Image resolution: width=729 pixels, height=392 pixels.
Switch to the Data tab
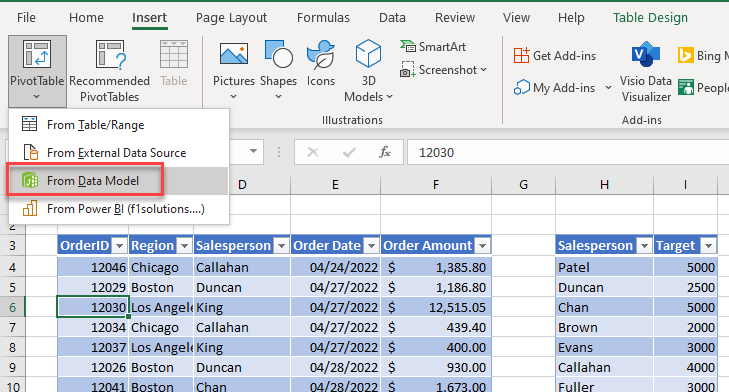(x=392, y=18)
